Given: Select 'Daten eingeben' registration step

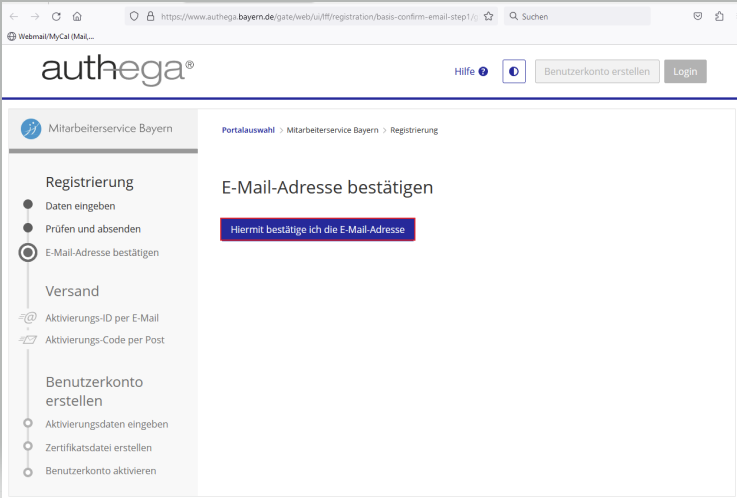Looking at the screenshot, I should click(80, 206).
